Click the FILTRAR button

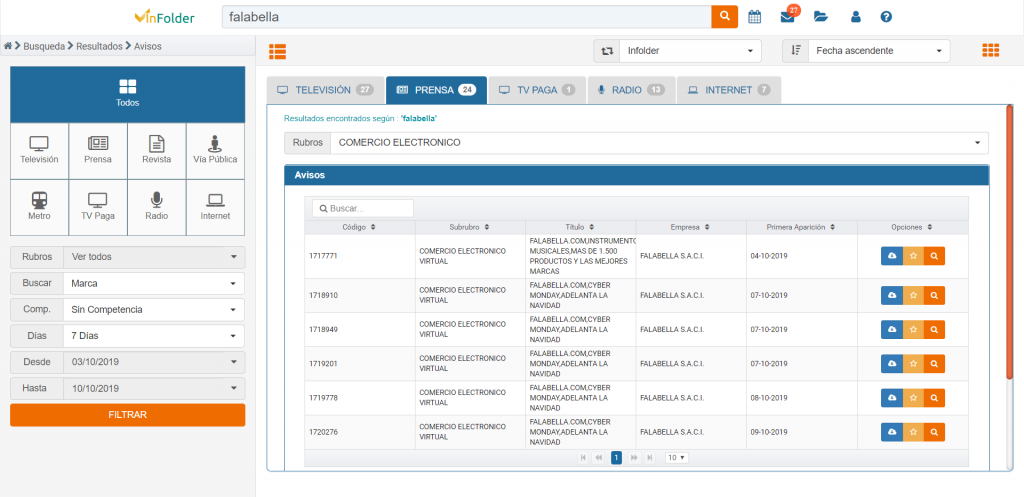pos(127,415)
